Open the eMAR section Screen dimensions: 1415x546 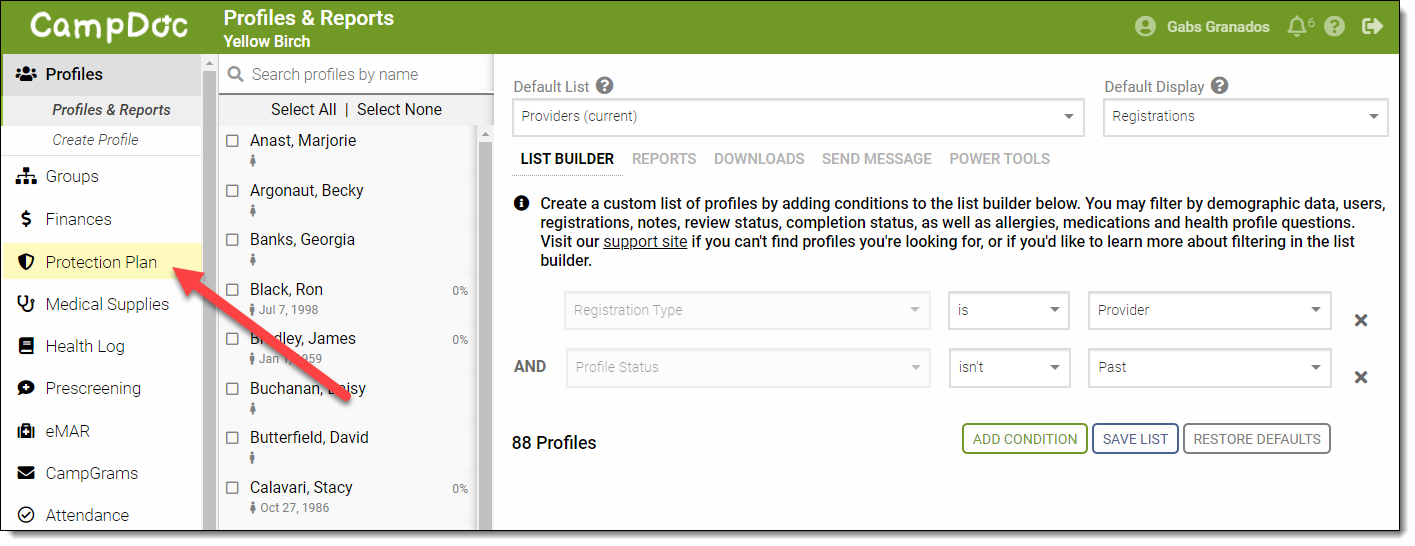point(68,431)
